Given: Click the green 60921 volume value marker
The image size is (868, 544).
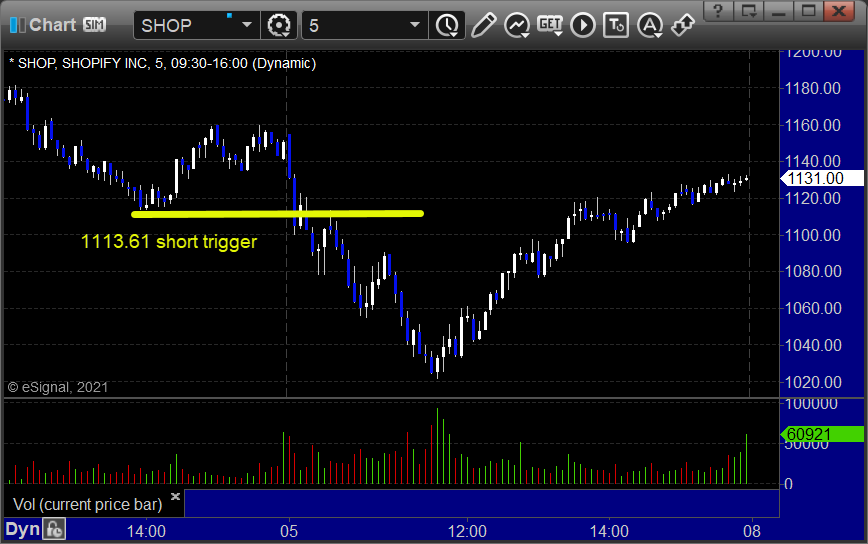Looking at the screenshot, I should coord(822,434).
